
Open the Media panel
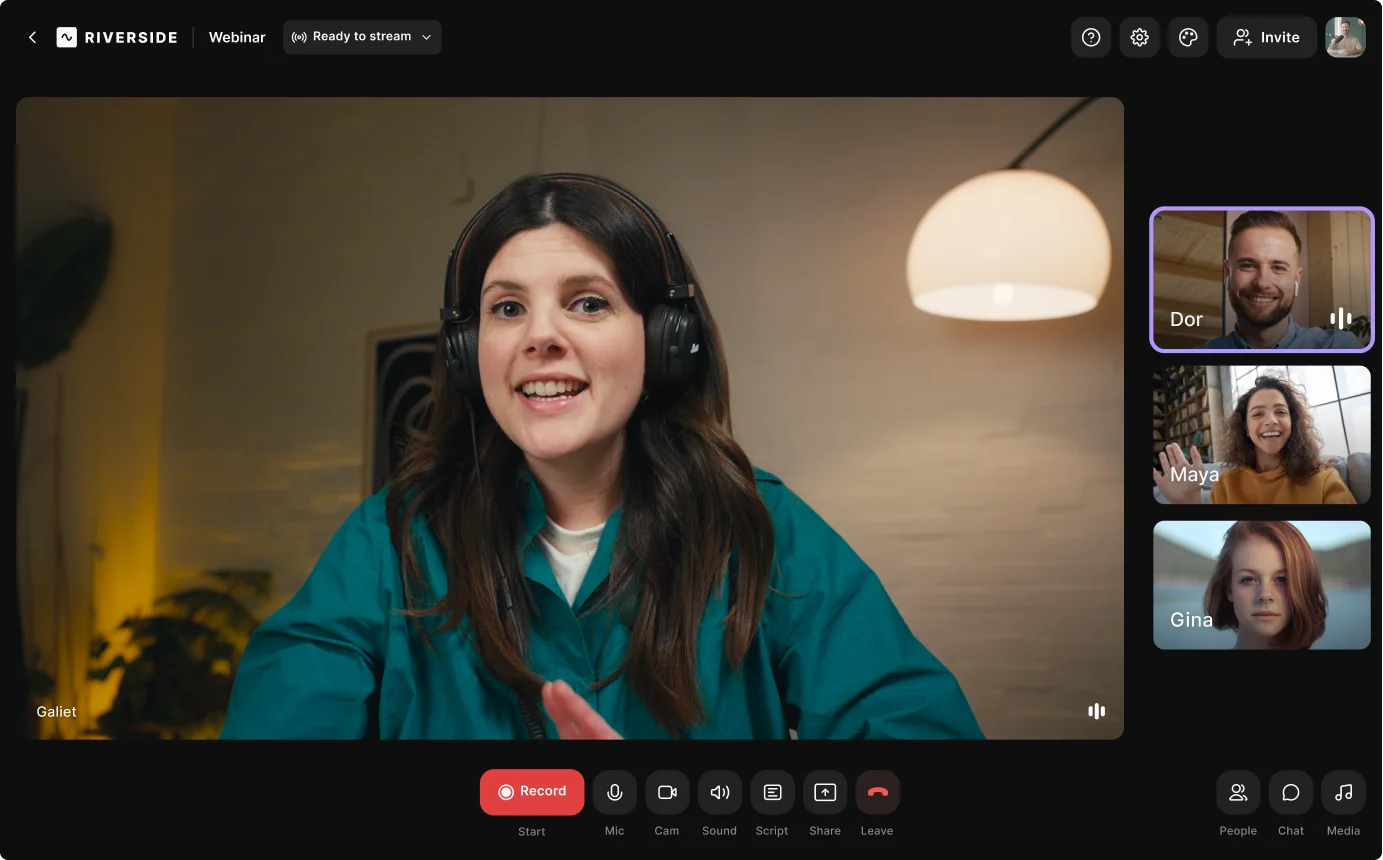coord(1343,792)
